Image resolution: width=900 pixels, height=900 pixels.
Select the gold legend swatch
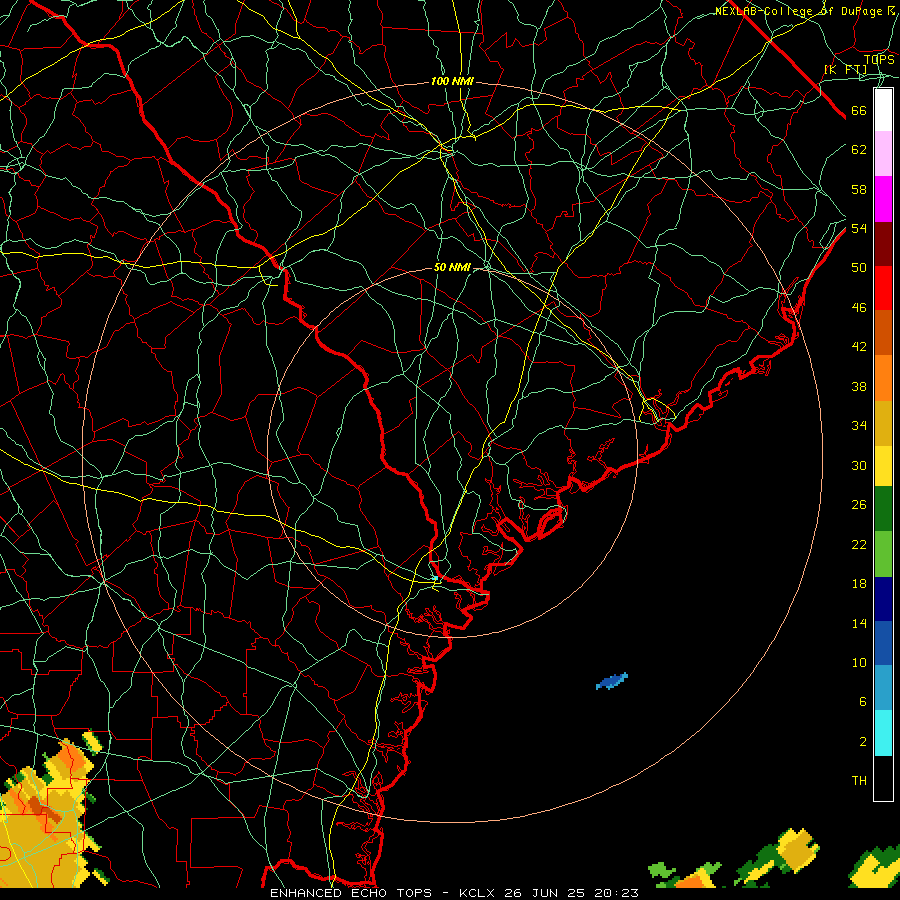click(883, 423)
